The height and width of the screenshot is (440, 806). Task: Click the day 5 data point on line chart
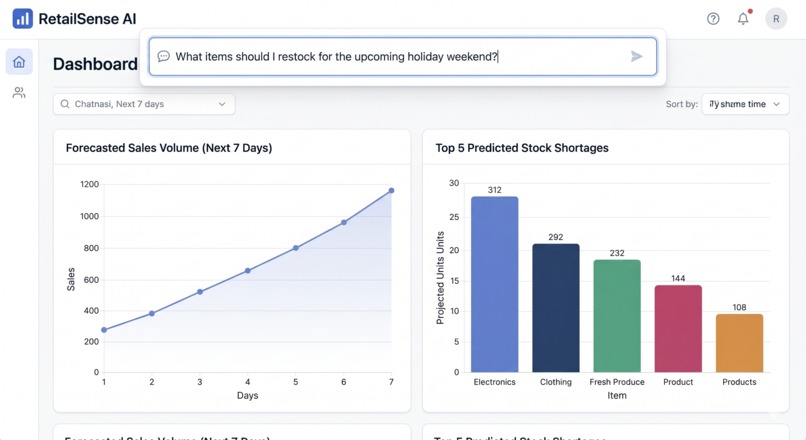pyautogui.click(x=296, y=248)
